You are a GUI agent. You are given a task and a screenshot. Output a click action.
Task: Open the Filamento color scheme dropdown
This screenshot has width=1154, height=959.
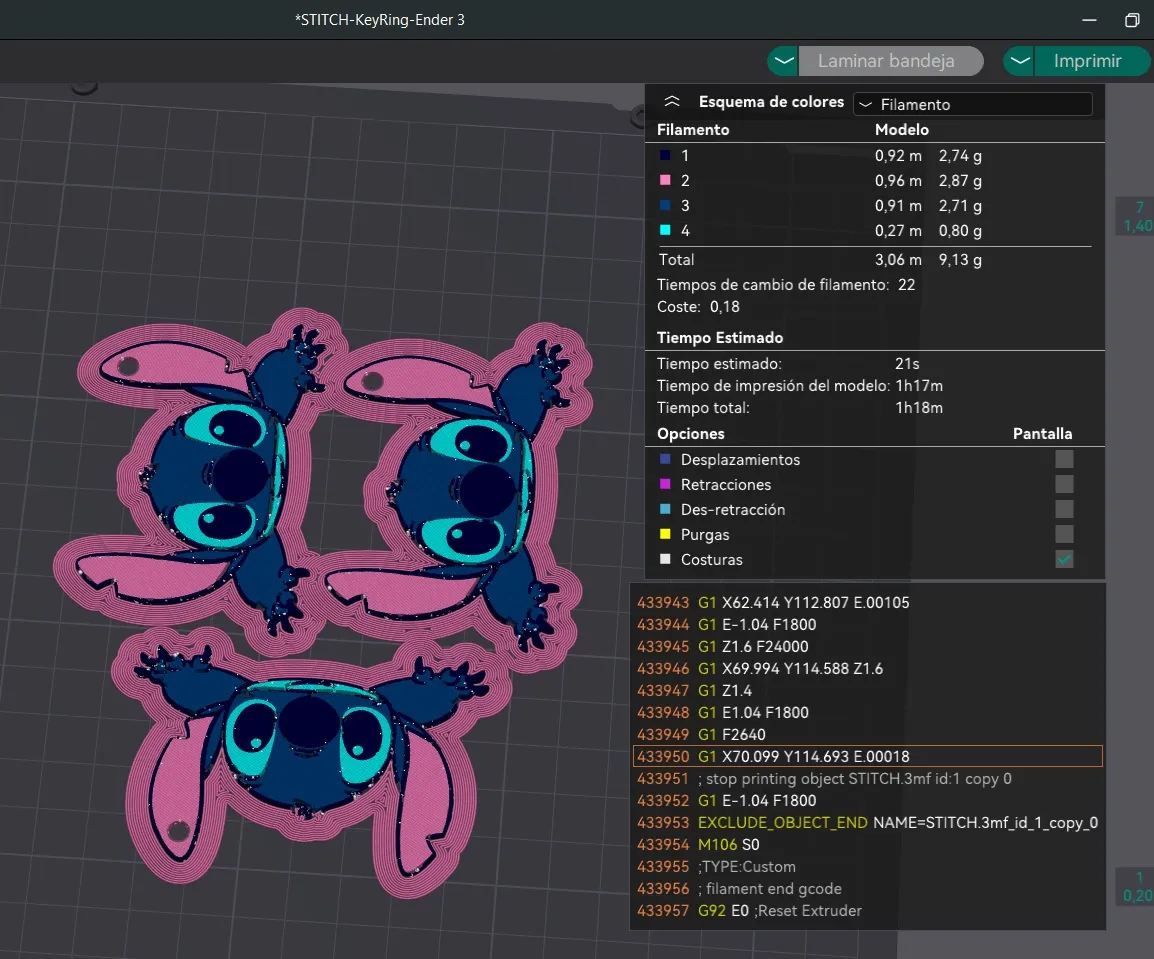coord(972,104)
